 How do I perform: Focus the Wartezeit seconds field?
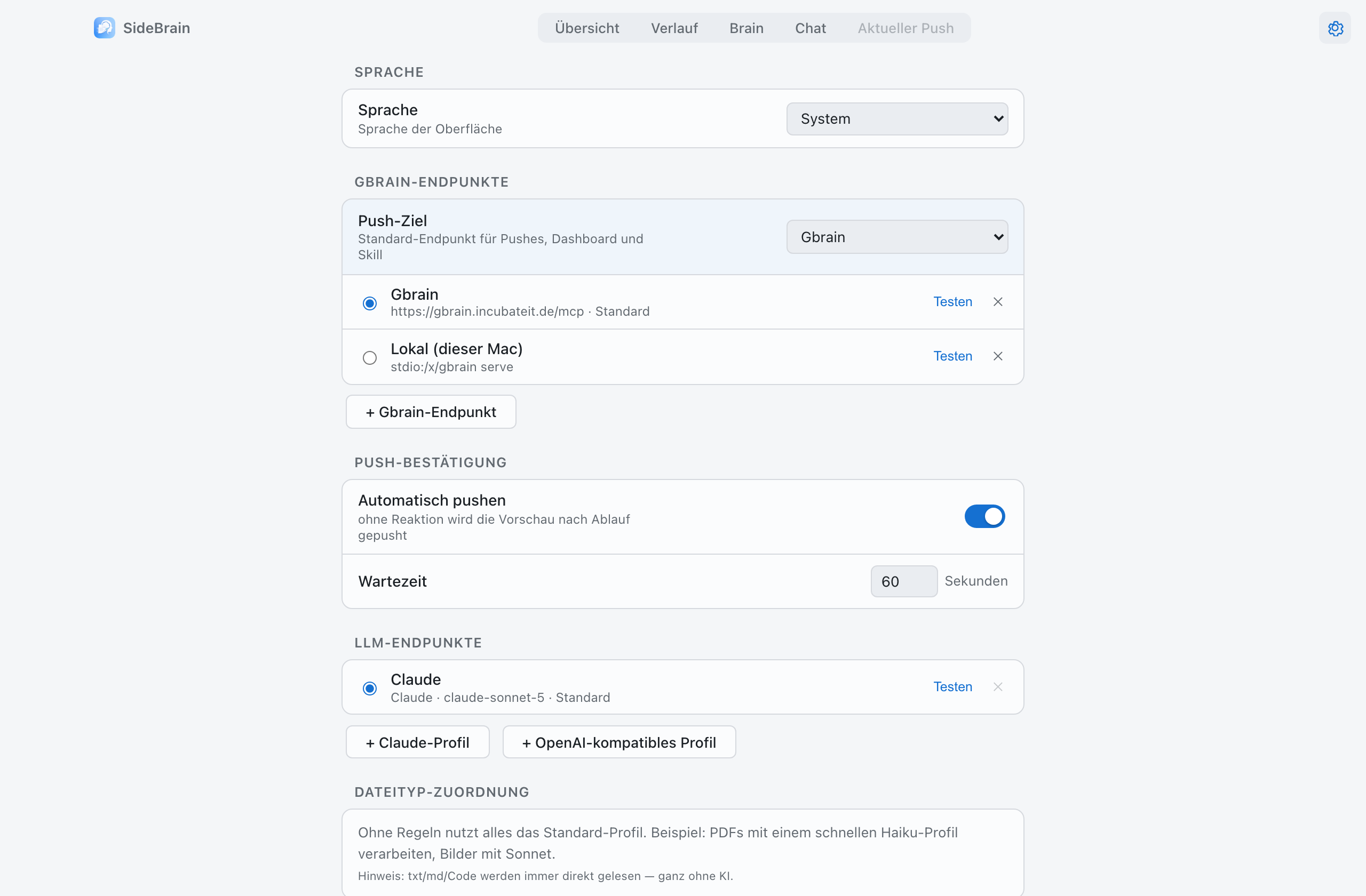point(904,581)
